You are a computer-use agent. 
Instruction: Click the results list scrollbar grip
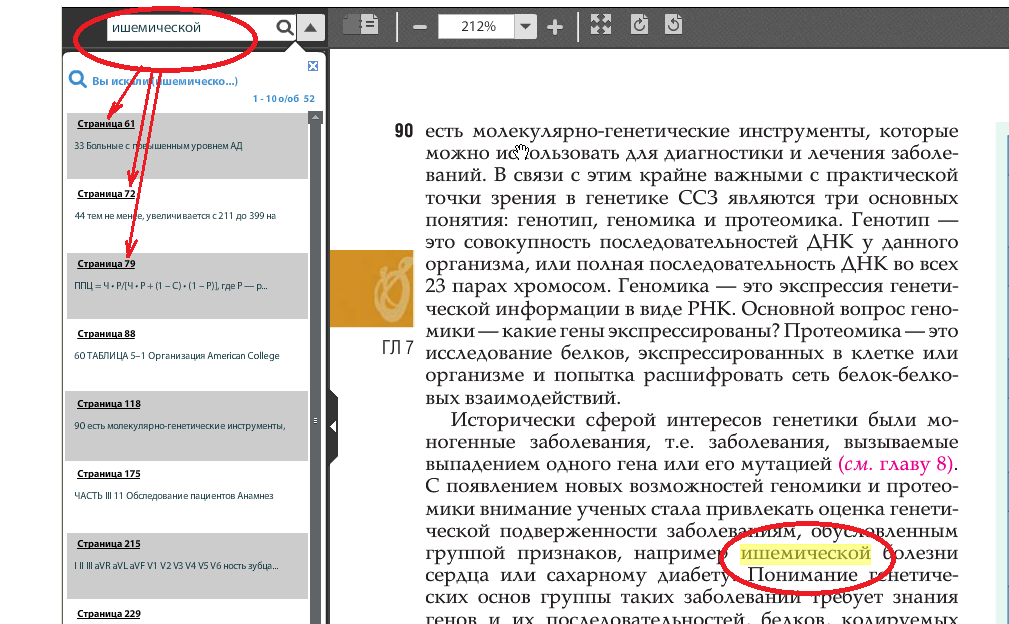point(315,421)
